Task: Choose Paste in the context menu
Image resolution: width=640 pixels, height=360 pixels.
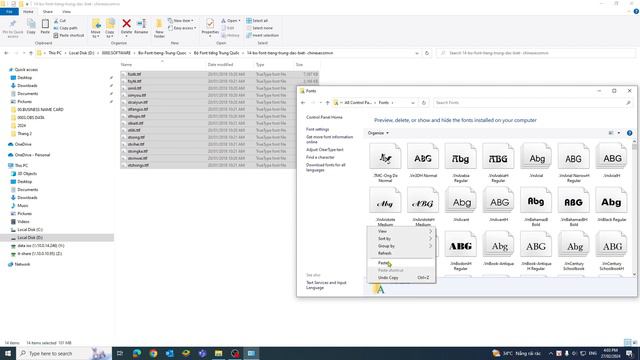Action: pyautogui.click(x=401, y=263)
